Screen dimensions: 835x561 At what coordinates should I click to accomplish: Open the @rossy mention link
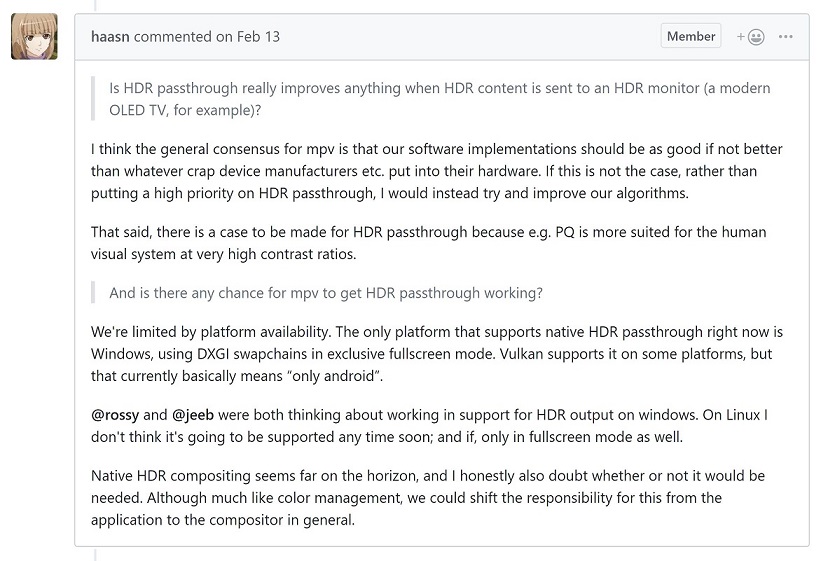115,415
